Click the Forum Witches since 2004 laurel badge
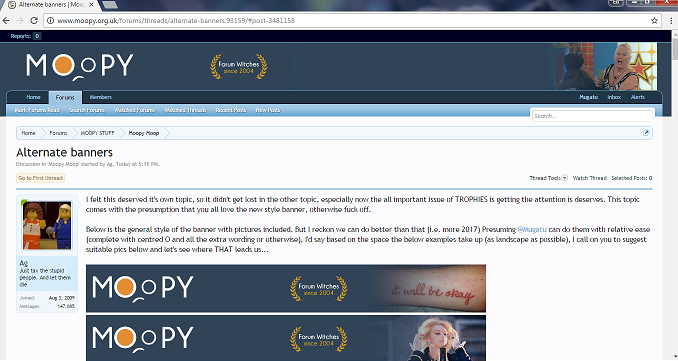This screenshot has height=361, width=678. click(239, 67)
